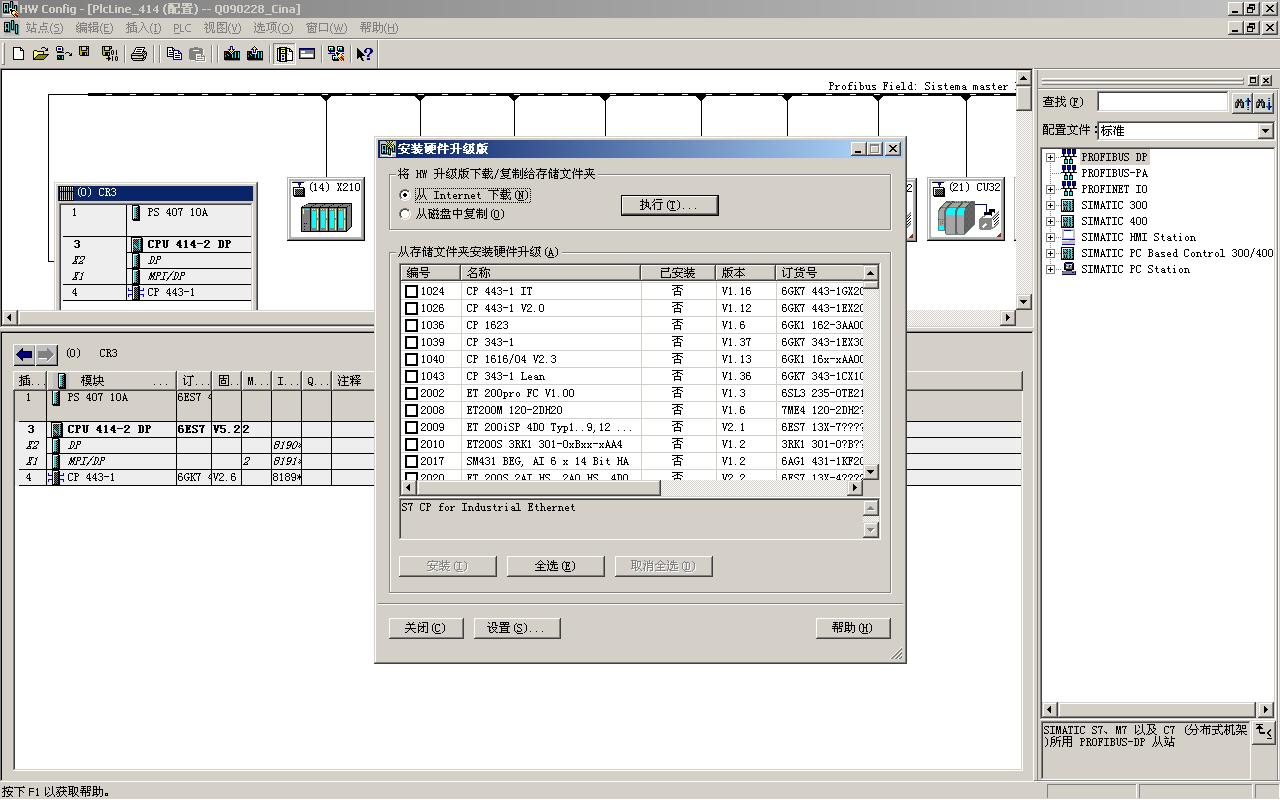Screen dimensions: 1280x800
Task: Click the SIMATIC HMI Station catalog icon
Action: (x=1068, y=237)
